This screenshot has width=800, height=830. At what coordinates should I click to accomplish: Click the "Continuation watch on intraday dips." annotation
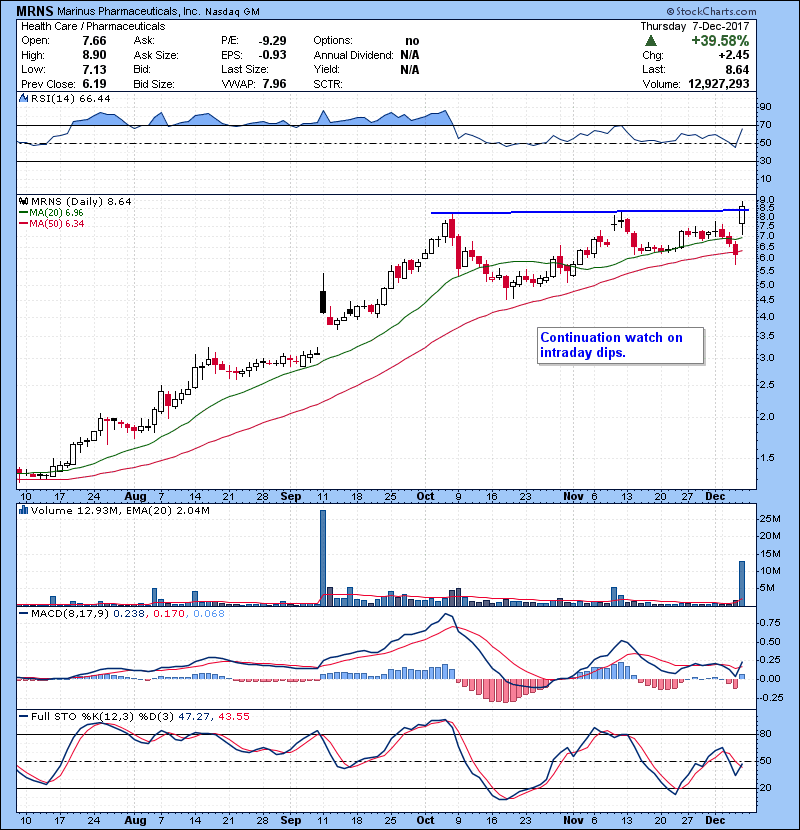620,345
